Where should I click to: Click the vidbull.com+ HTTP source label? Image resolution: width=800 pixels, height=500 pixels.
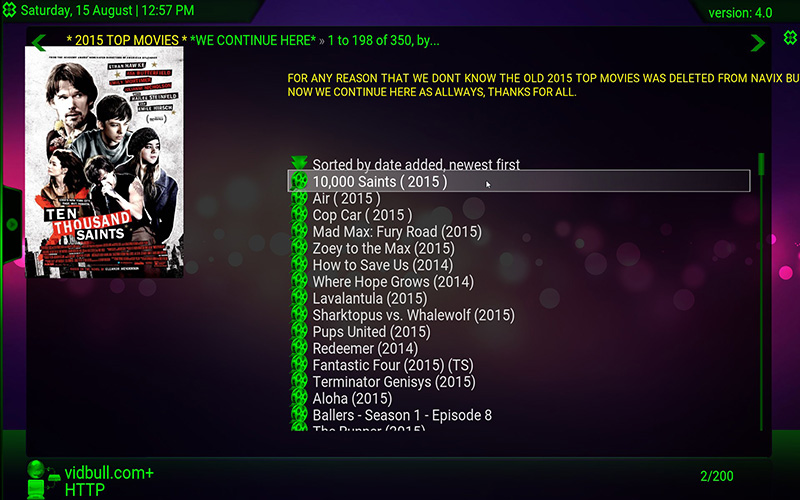109,481
